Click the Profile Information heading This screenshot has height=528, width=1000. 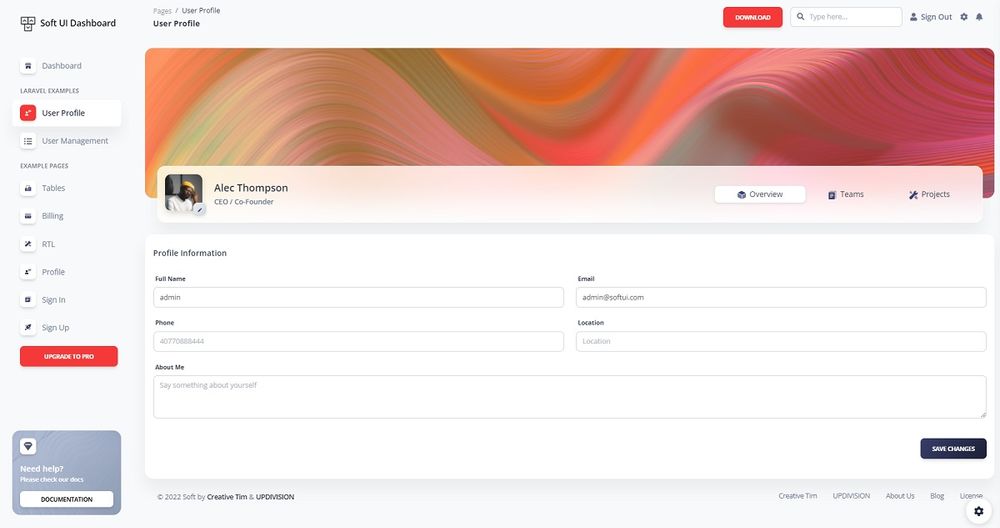(189, 253)
